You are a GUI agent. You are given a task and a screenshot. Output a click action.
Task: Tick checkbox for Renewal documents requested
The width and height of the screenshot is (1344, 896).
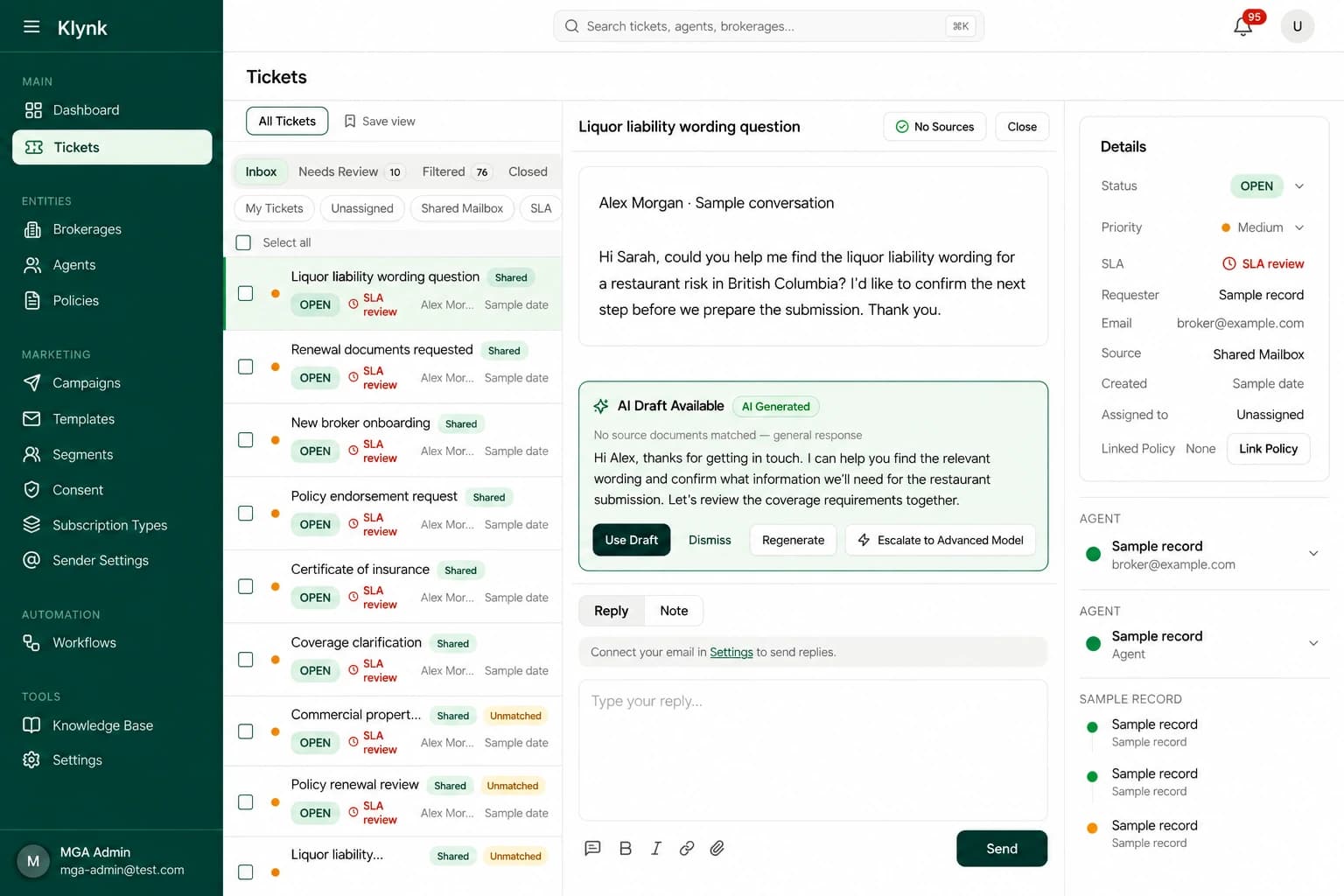246,367
